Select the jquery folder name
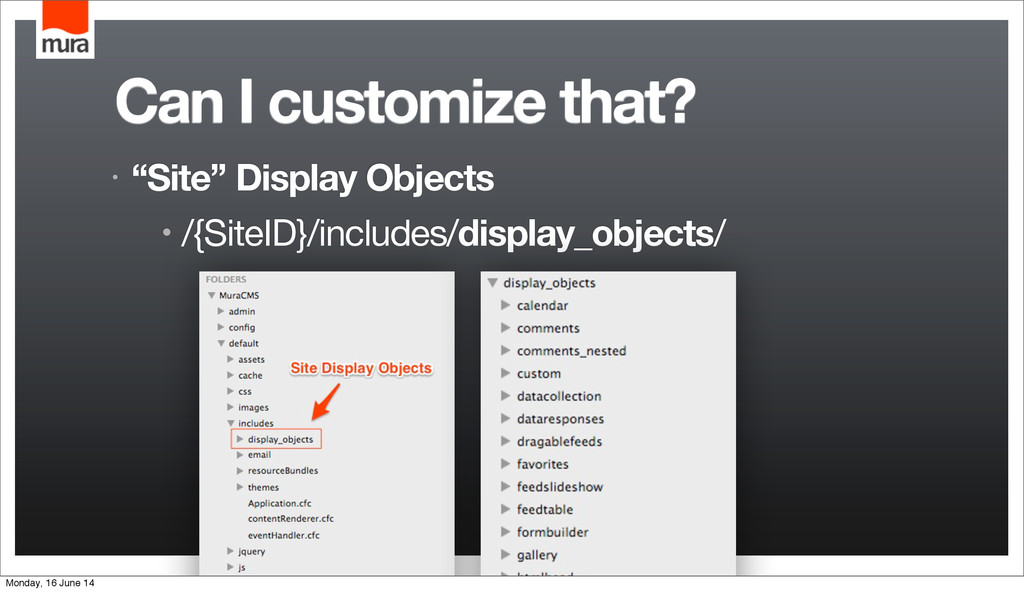 point(251,551)
